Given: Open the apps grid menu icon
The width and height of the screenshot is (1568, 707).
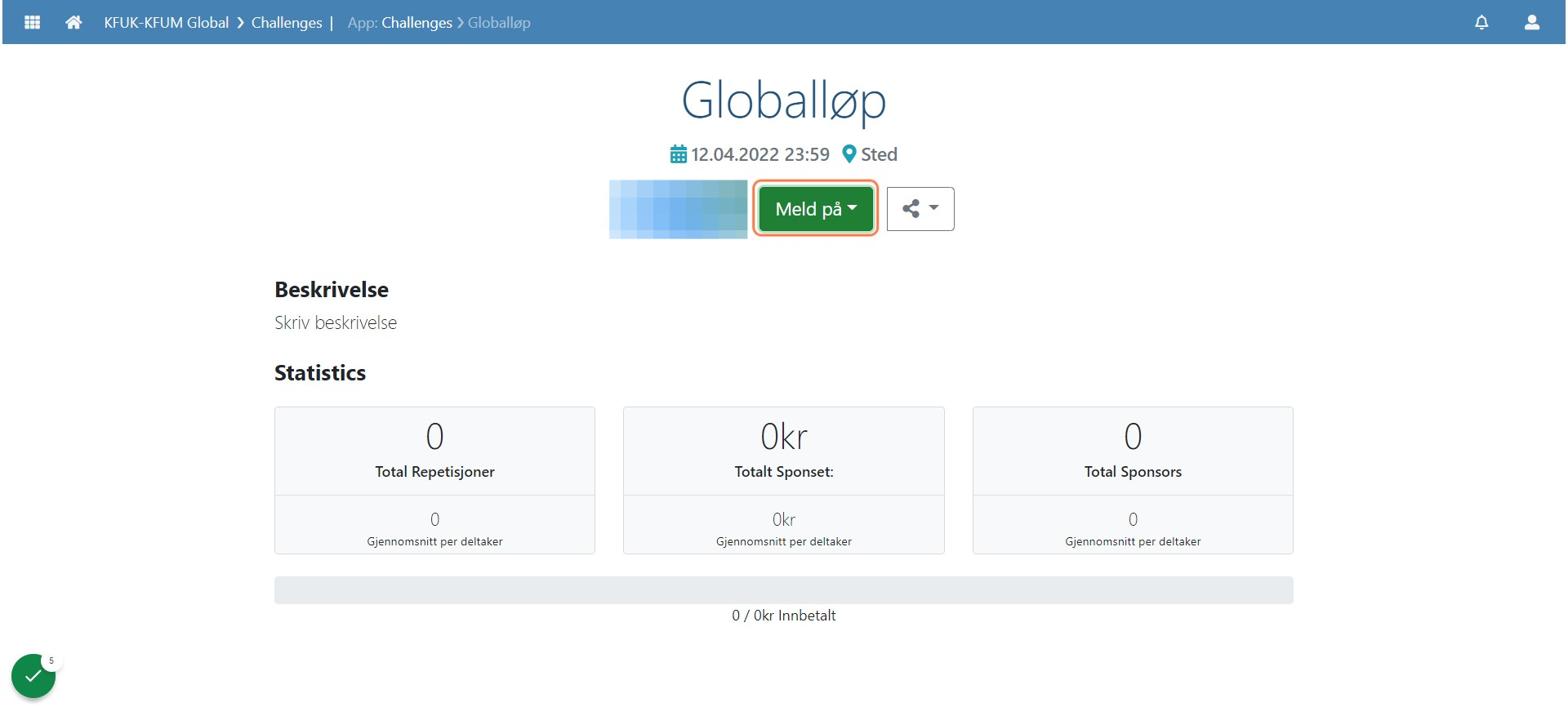Looking at the screenshot, I should (33, 23).
